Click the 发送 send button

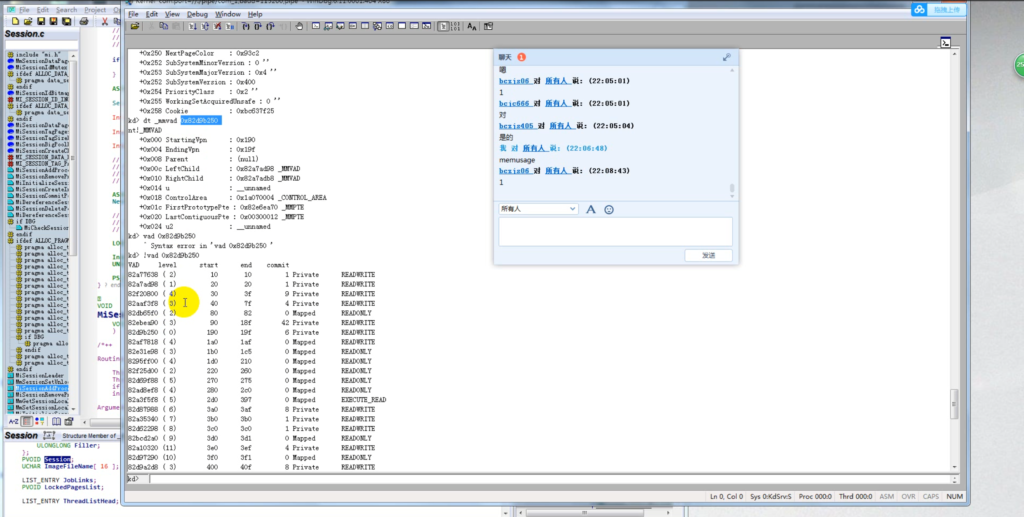pos(709,255)
